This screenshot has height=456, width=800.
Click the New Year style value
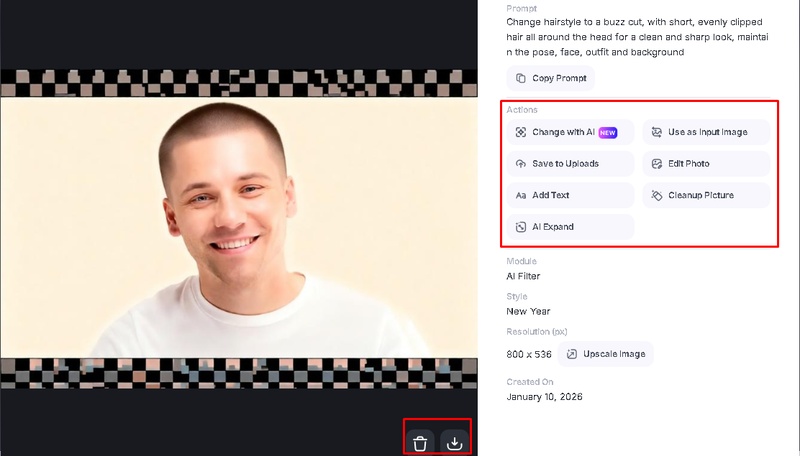pos(526,312)
